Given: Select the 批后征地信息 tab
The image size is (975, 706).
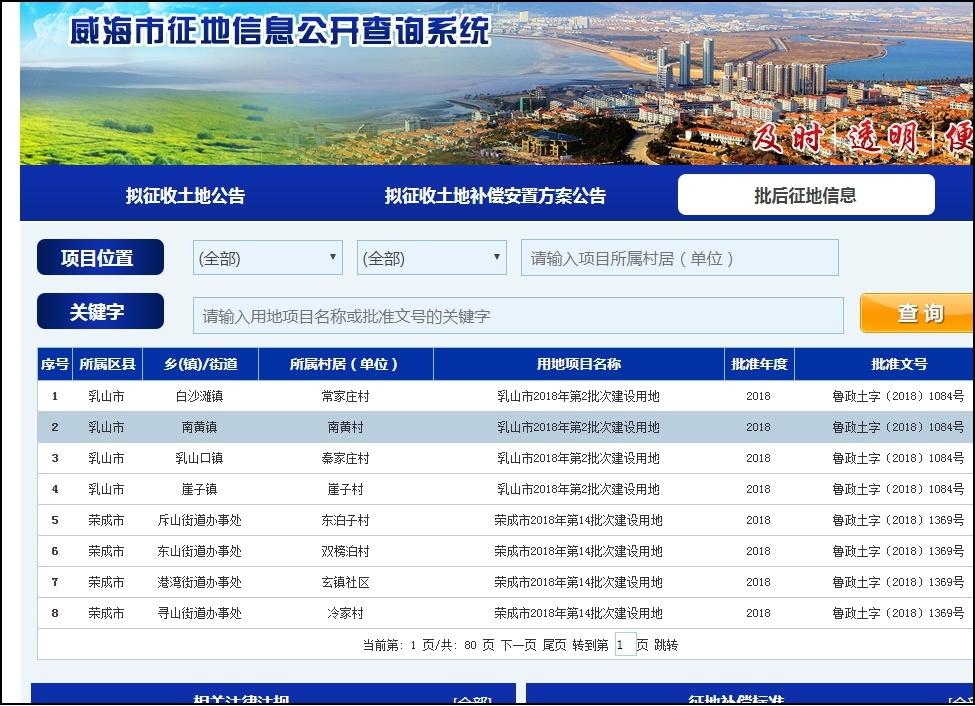Looking at the screenshot, I should click(805, 196).
